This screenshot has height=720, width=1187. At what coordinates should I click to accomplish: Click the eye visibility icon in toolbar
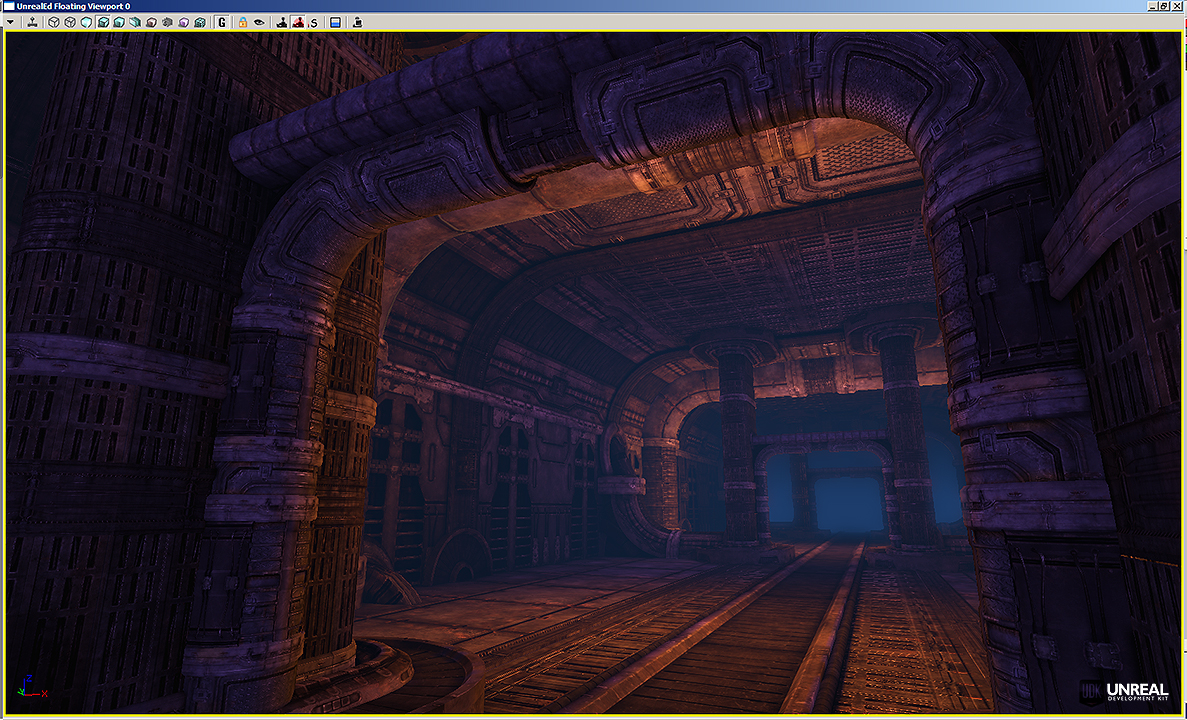click(260, 22)
